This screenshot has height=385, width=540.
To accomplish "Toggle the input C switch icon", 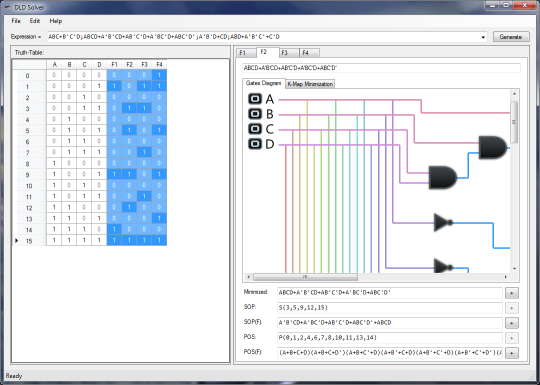I will point(255,129).
